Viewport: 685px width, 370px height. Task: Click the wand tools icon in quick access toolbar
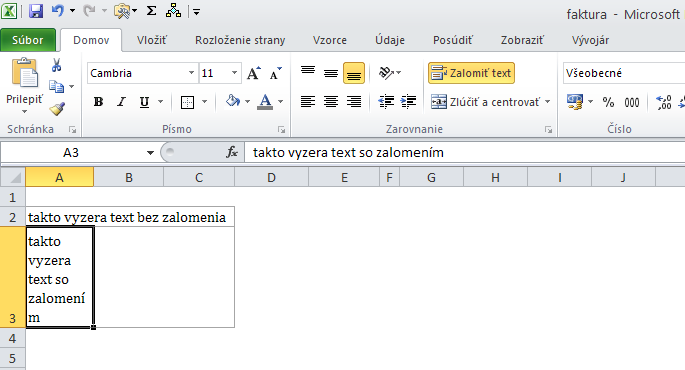coord(123,11)
